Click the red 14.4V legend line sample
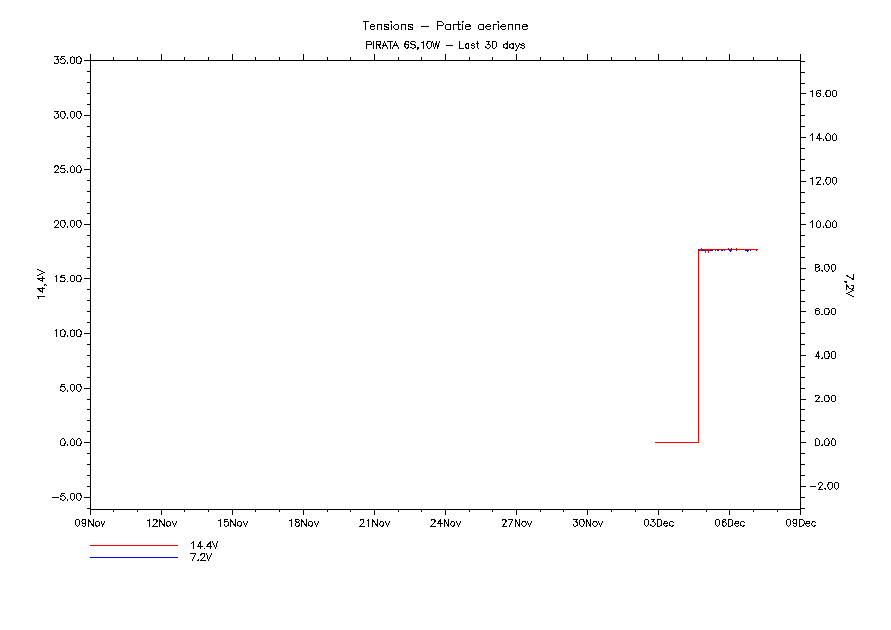 click(133, 546)
